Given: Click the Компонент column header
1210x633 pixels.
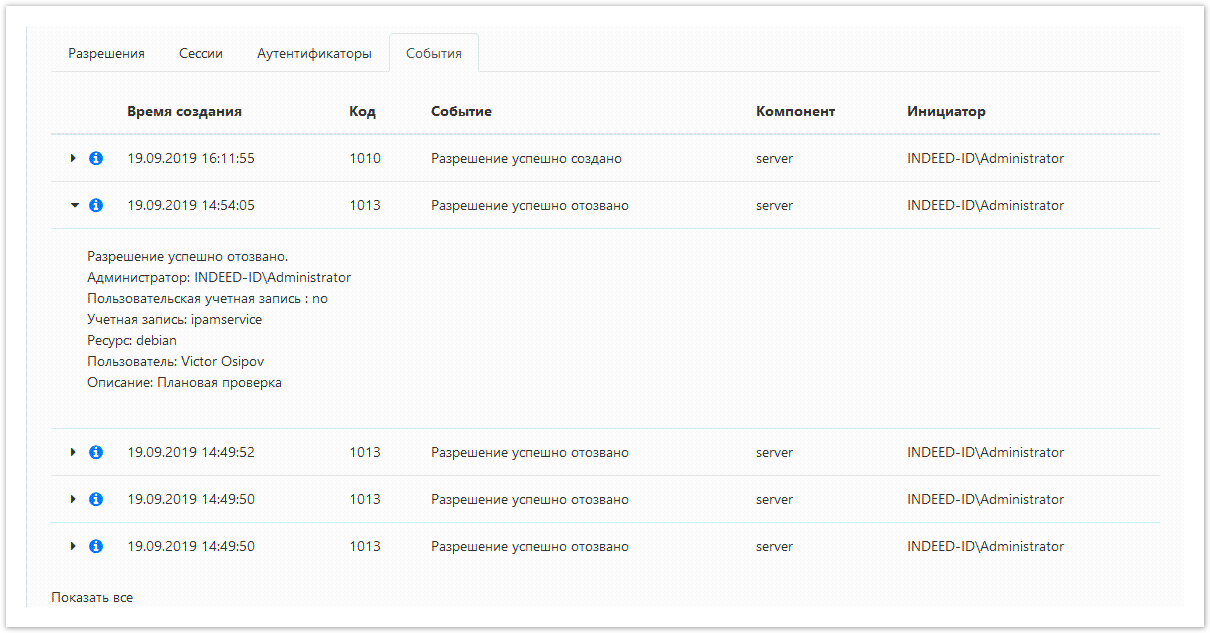Looking at the screenshot, I should pos(795,111).
